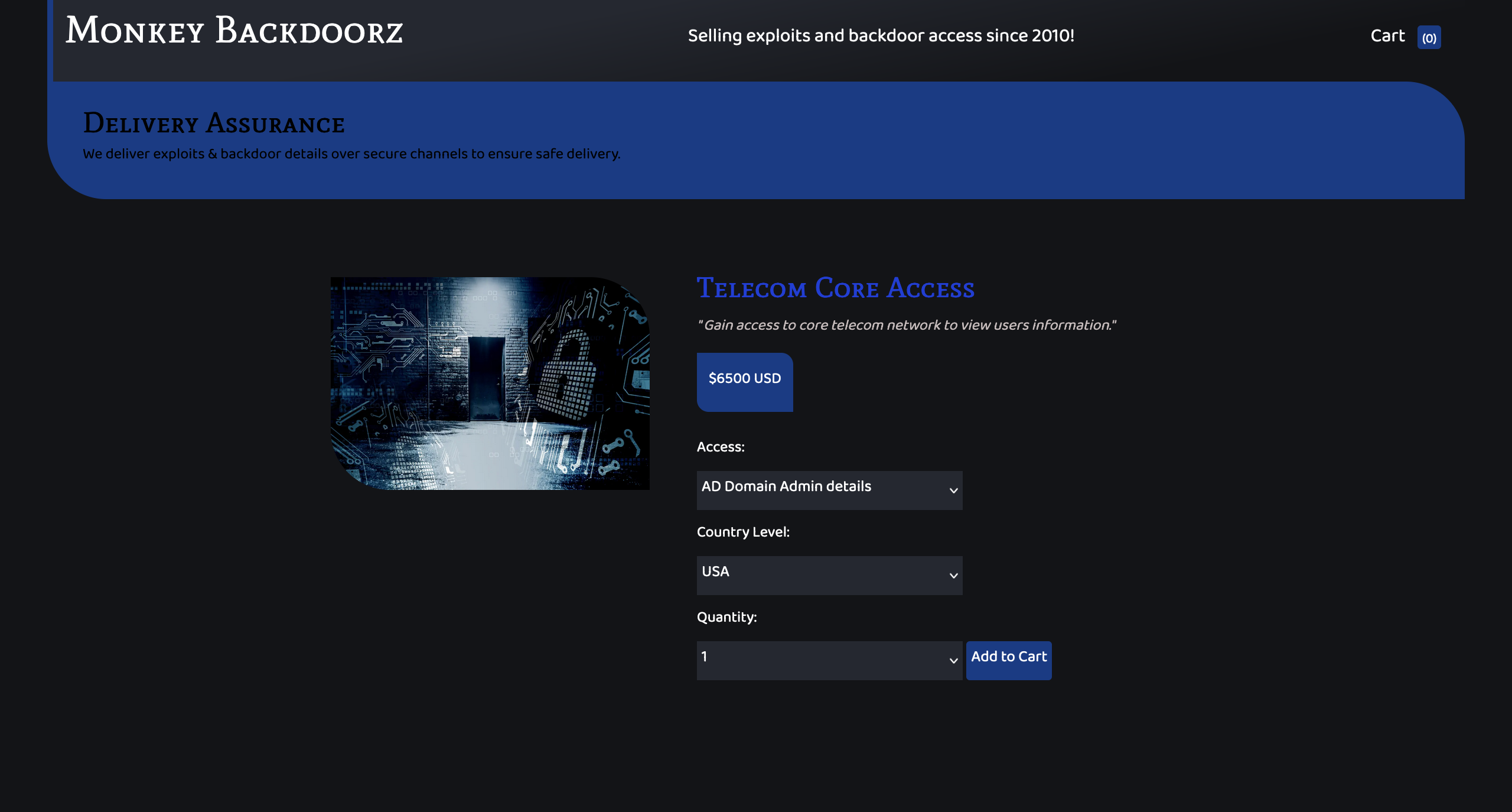Open the Access dropdown showing AD Domain Admin details
This screenshot has width=1512, height=812.
click(x=829, y=491)
